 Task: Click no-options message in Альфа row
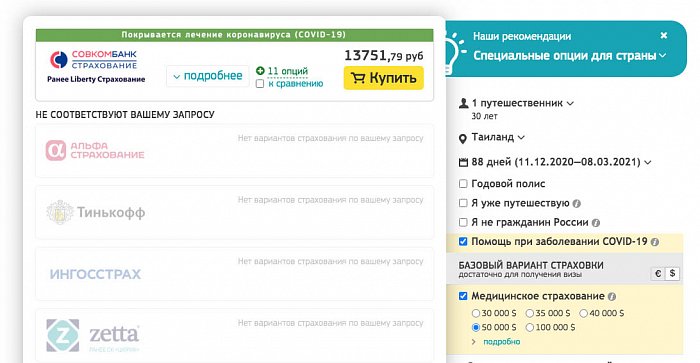click(x=330, y=138)
